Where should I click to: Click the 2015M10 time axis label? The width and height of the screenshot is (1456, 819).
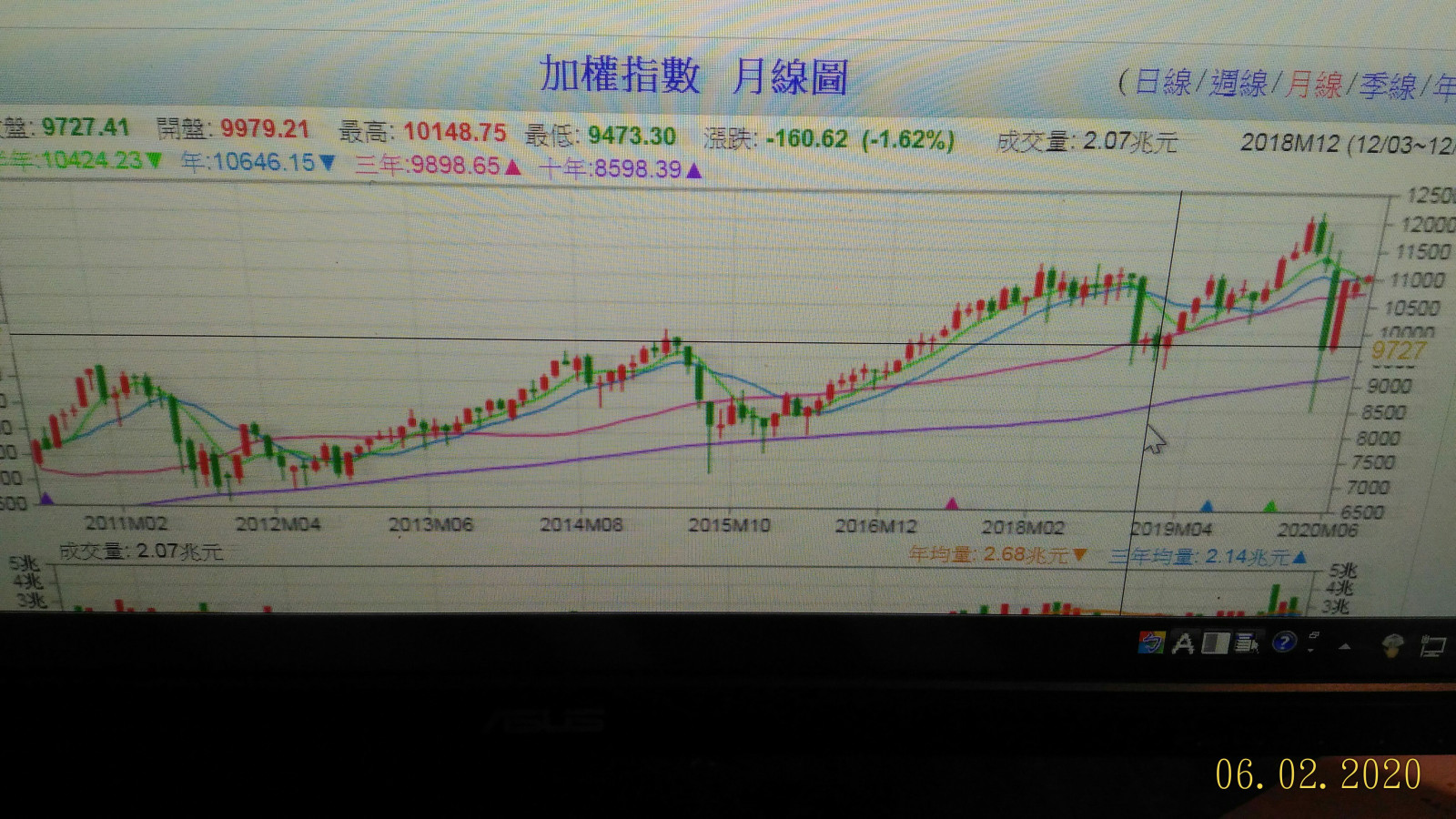click(x=729, y=526)
